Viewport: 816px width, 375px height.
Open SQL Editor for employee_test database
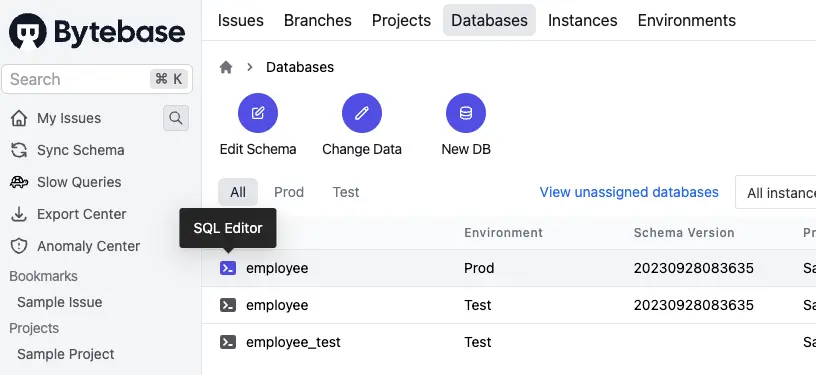(228, 342)
